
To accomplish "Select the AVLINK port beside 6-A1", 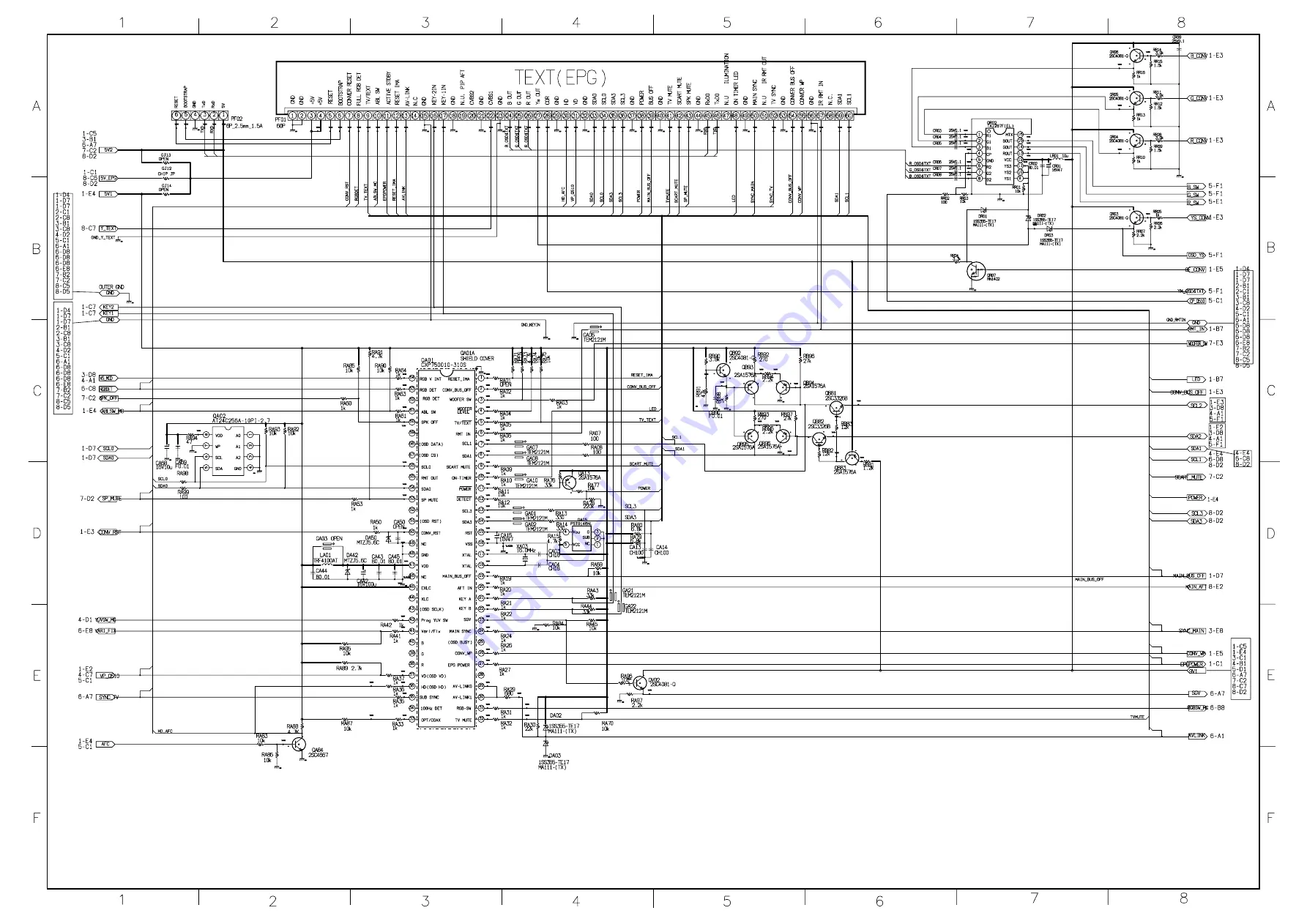I will click(1196, 737).
